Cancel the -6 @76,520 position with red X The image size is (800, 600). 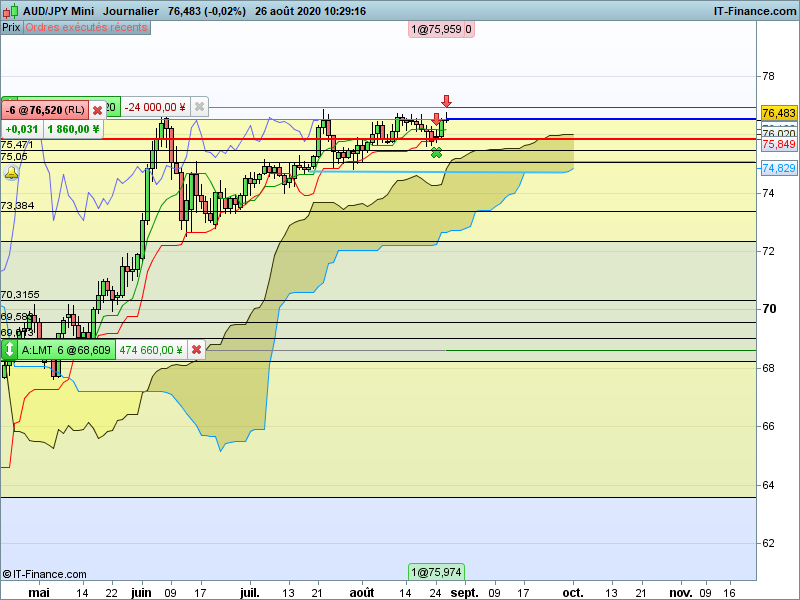click(97, 110)
